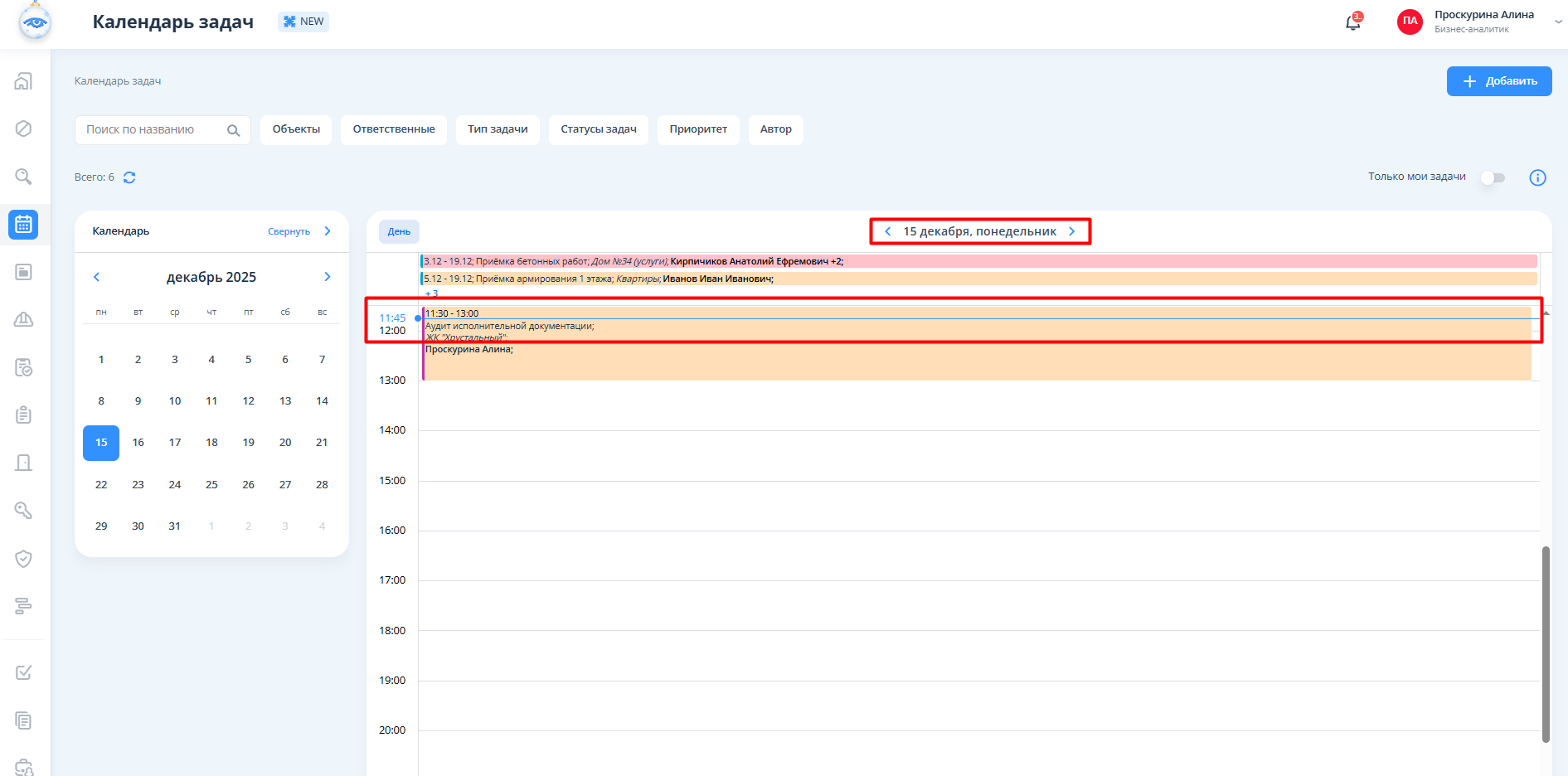Click the search icon in name field
1568x776 pixels.
pos(233,130)
